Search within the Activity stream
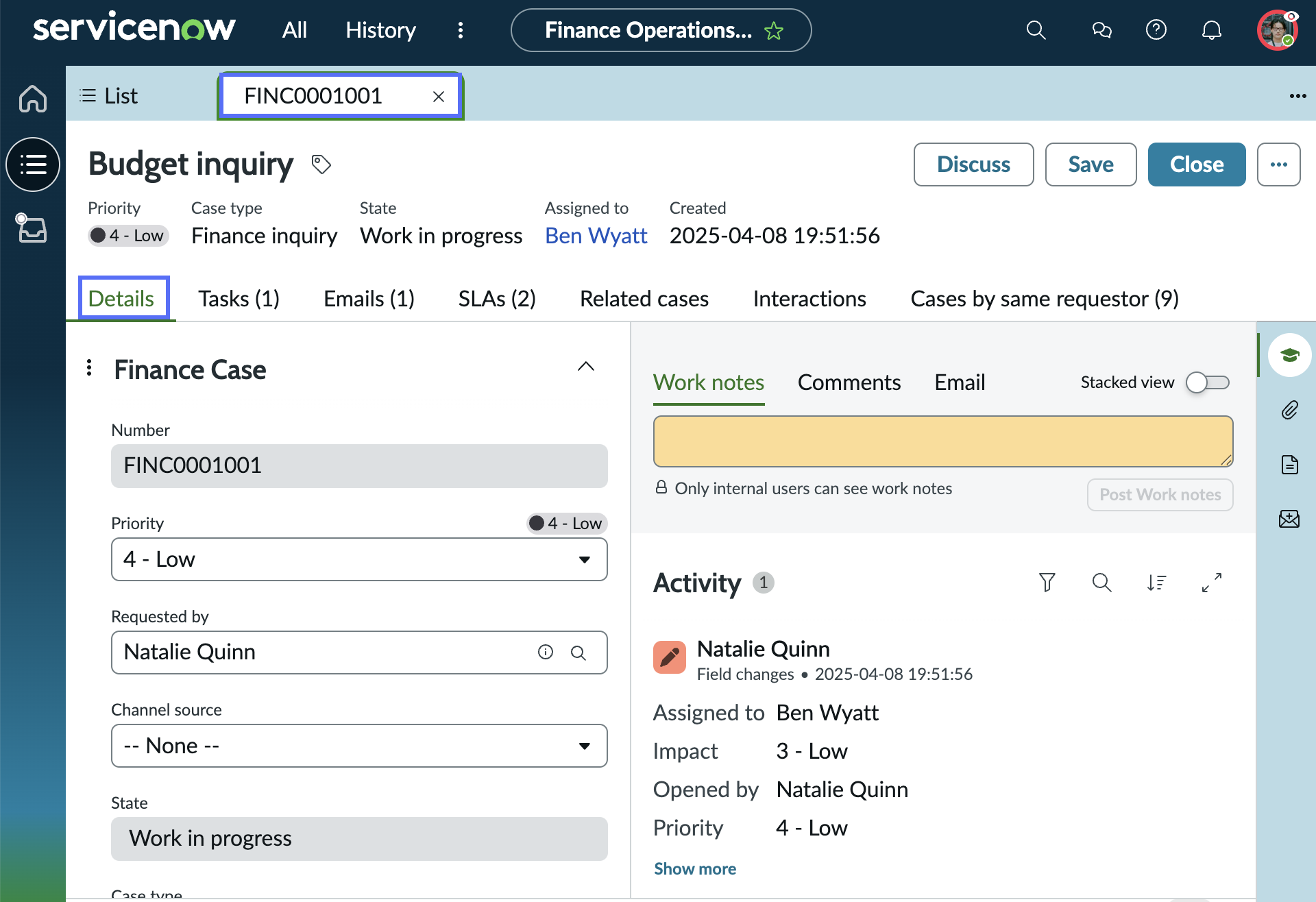This screenshot has width=1316, height=902. pyautogui.click(x=1101, y=583)
